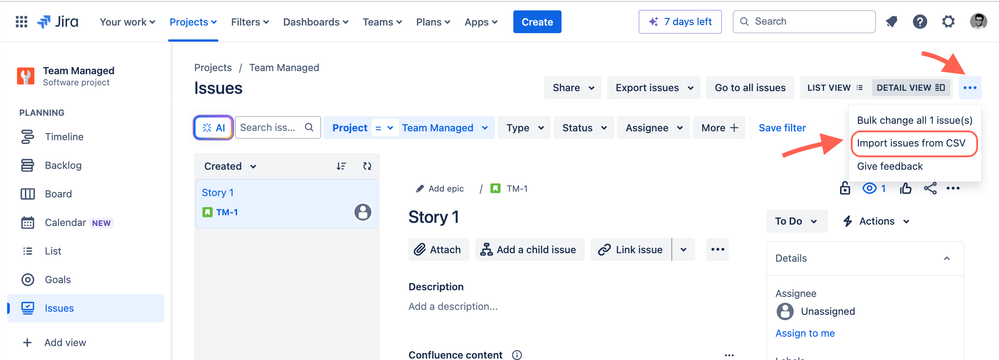
Task: Click the Jira logo
Action: pyautogui.click(x=58, y=22)
